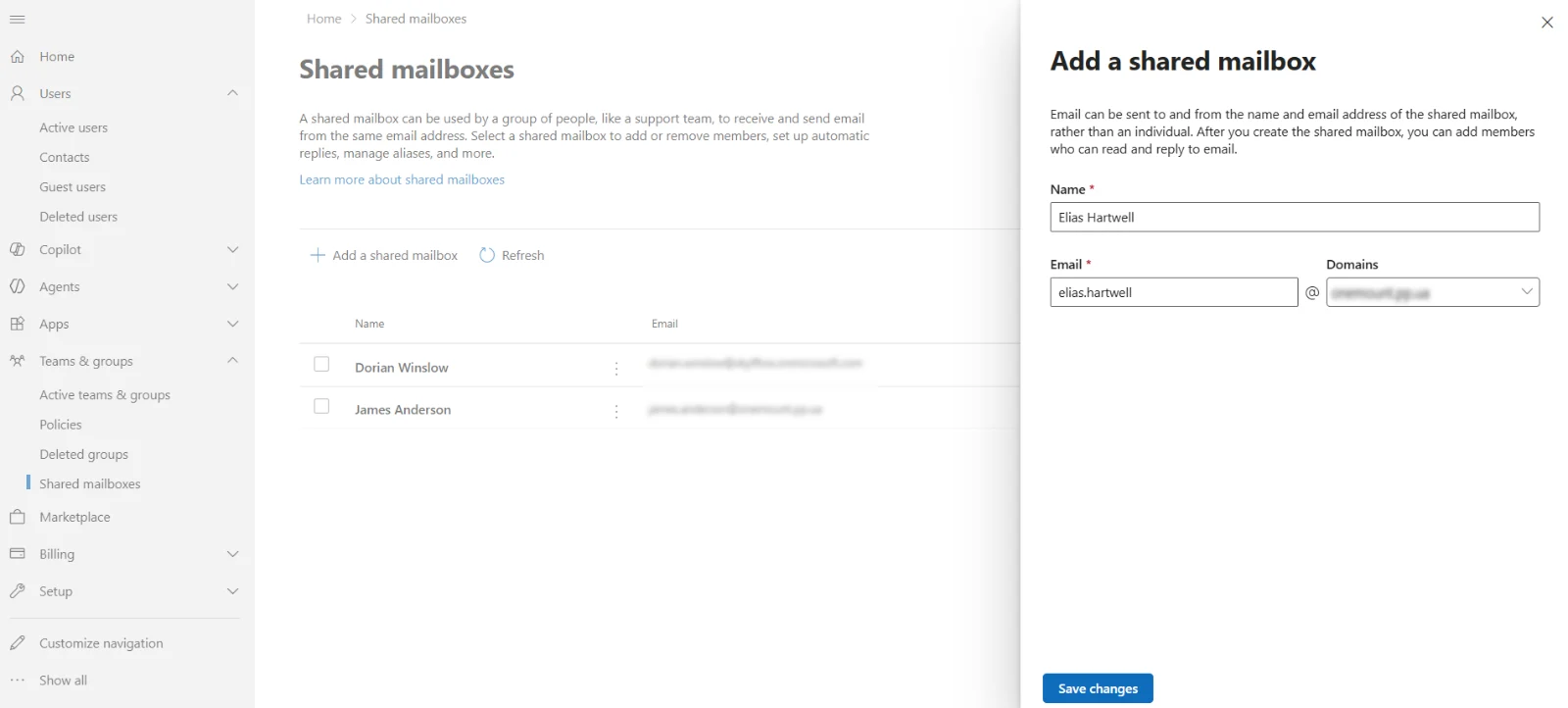Click the Email input field
Screen dimensions: 1568x708
pos(1174,292)
